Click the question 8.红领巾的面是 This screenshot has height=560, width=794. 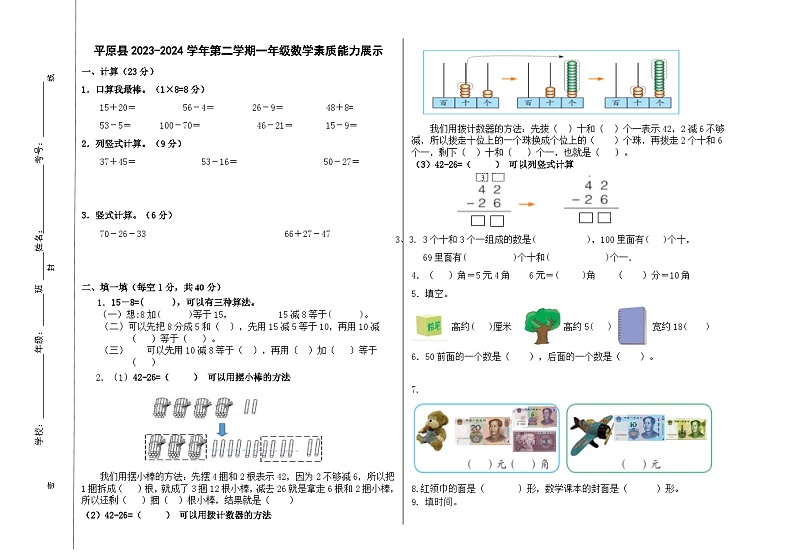(545, 489)
